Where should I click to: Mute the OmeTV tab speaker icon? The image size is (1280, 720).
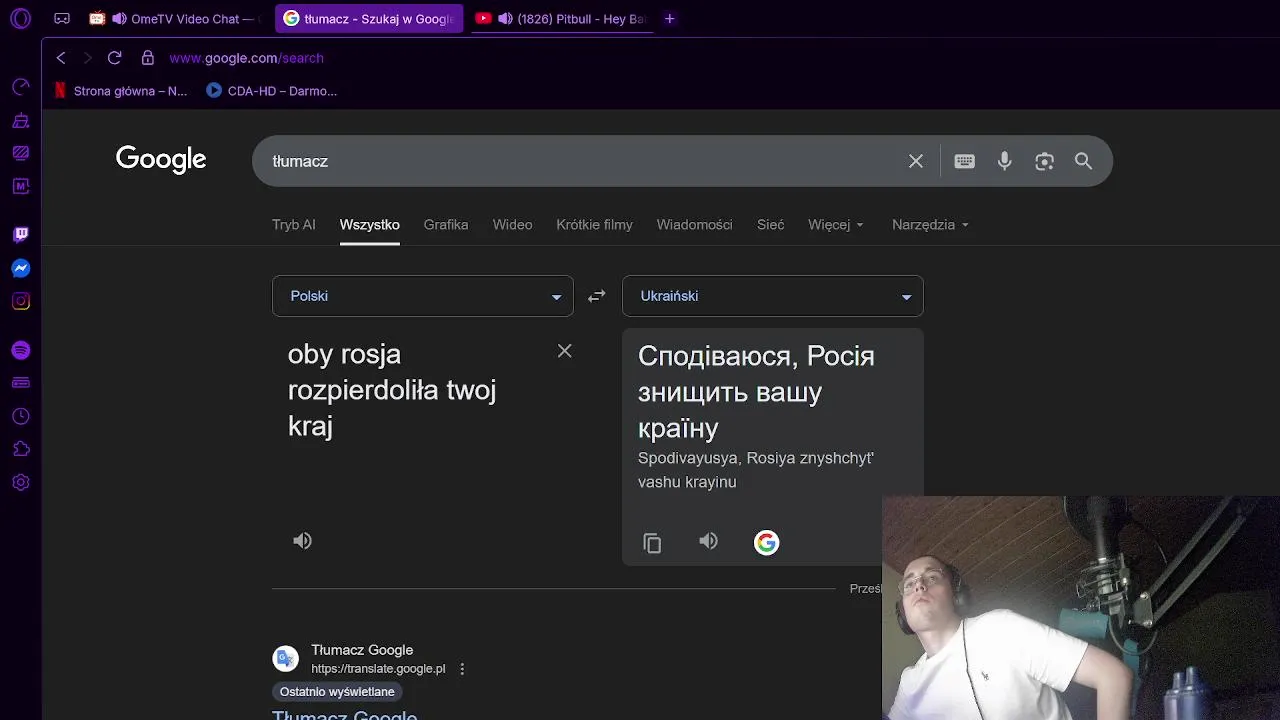click(x=119, y=18)
